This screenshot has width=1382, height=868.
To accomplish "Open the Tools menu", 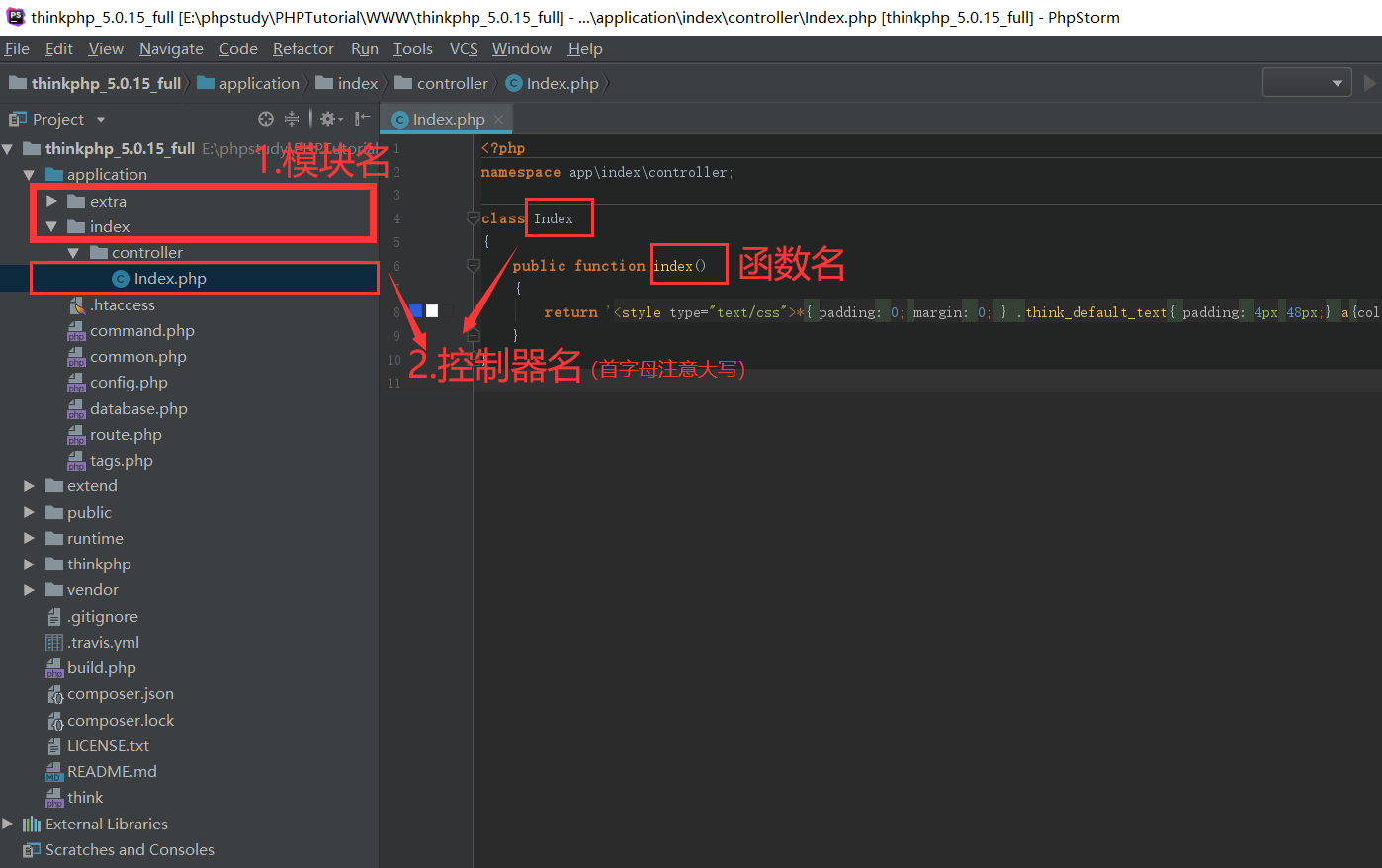I will [x=413, y=48].
